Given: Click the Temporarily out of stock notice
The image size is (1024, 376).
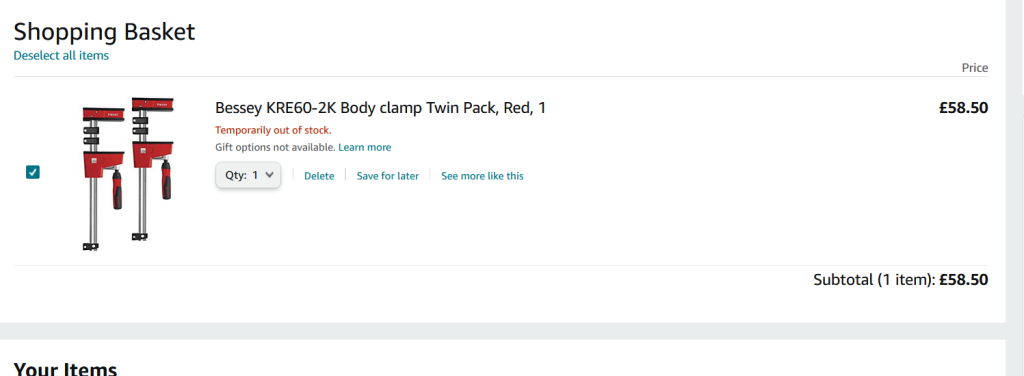Looking at the screenshot, I should tap(273, 130).
